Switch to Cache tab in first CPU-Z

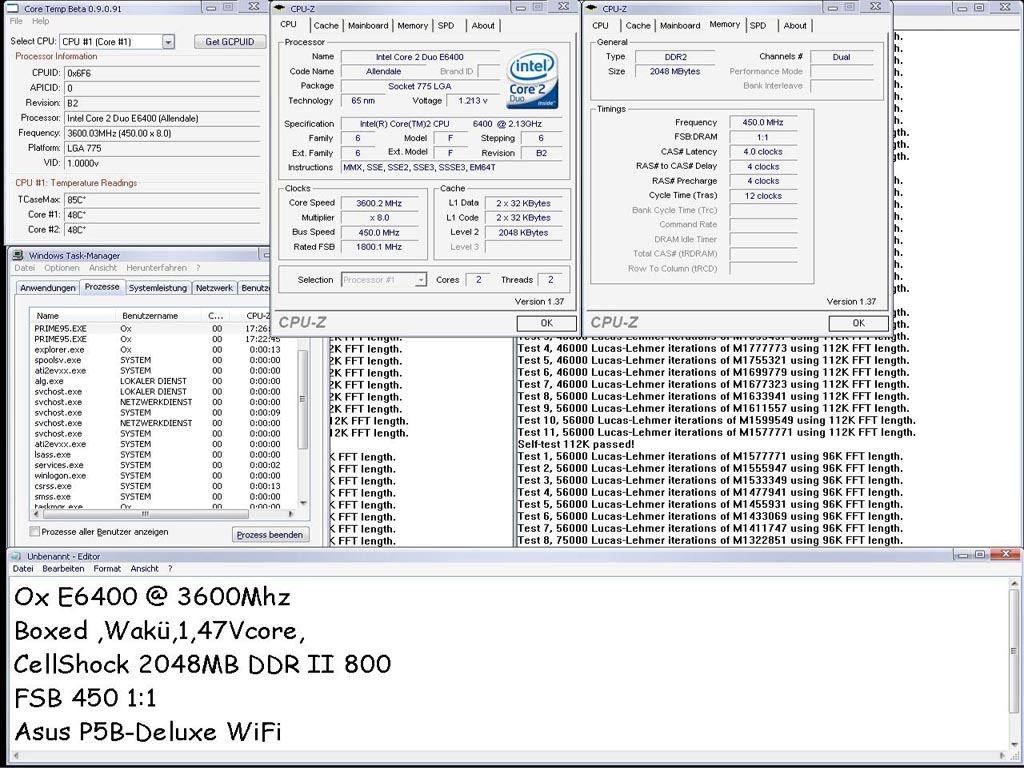[x=325, y=25]
